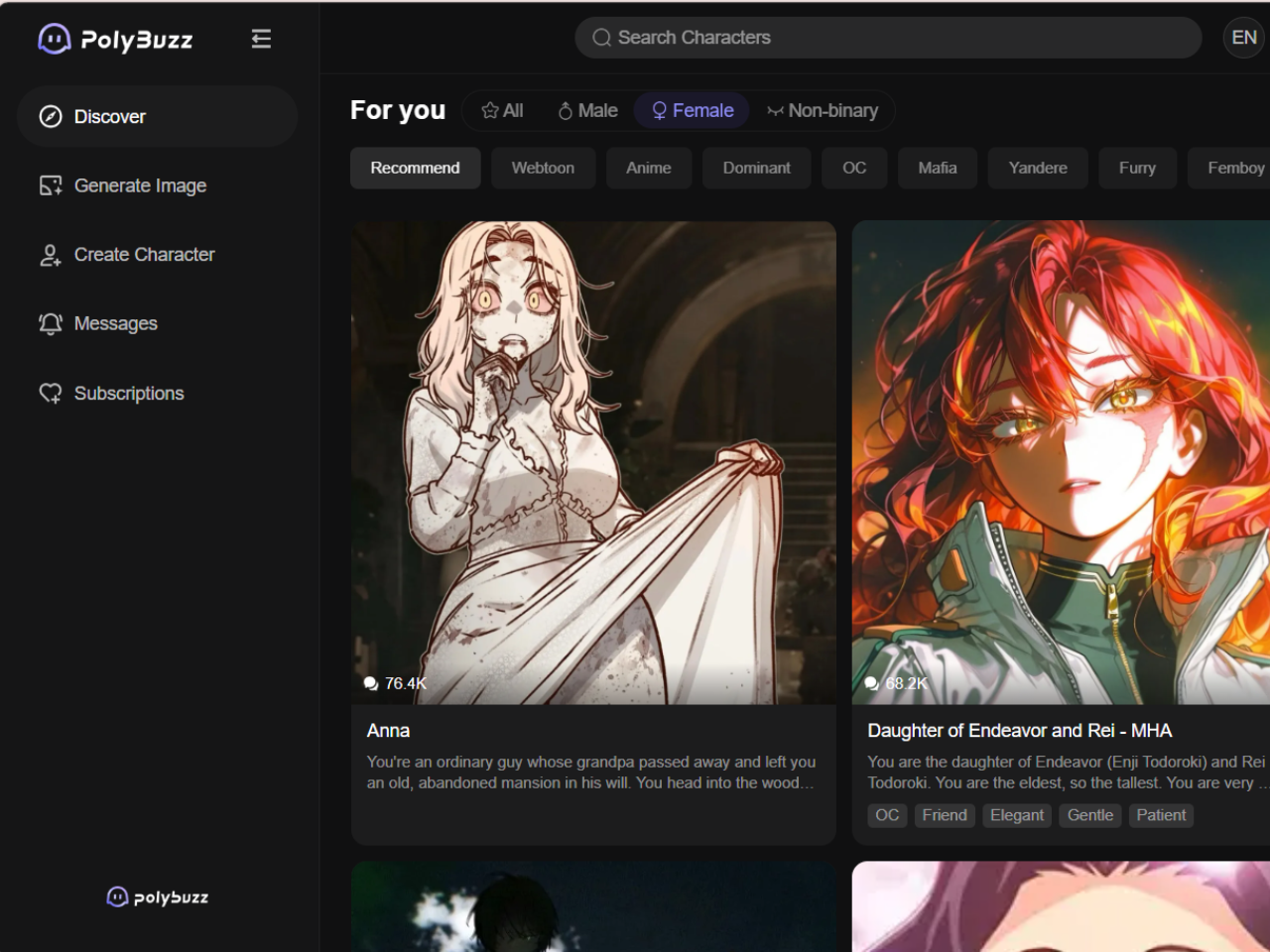Open the Daughter of Endeavor character image
This screenshot has height=952, width=1270.
click(x=1061, y=462)
